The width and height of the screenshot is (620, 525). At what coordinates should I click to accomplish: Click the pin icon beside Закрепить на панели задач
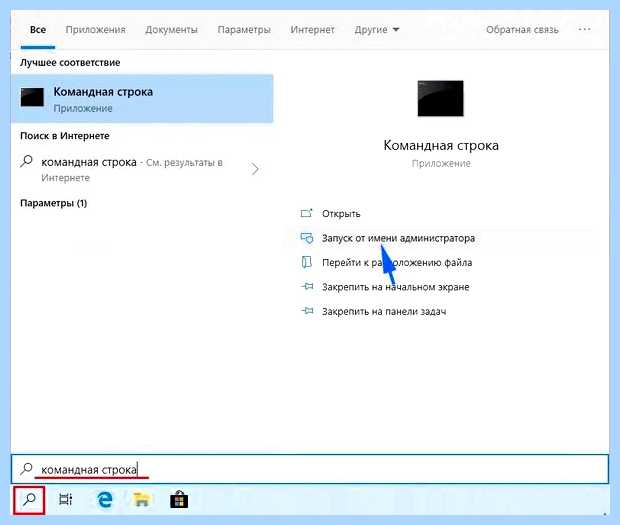coord(307,311)
